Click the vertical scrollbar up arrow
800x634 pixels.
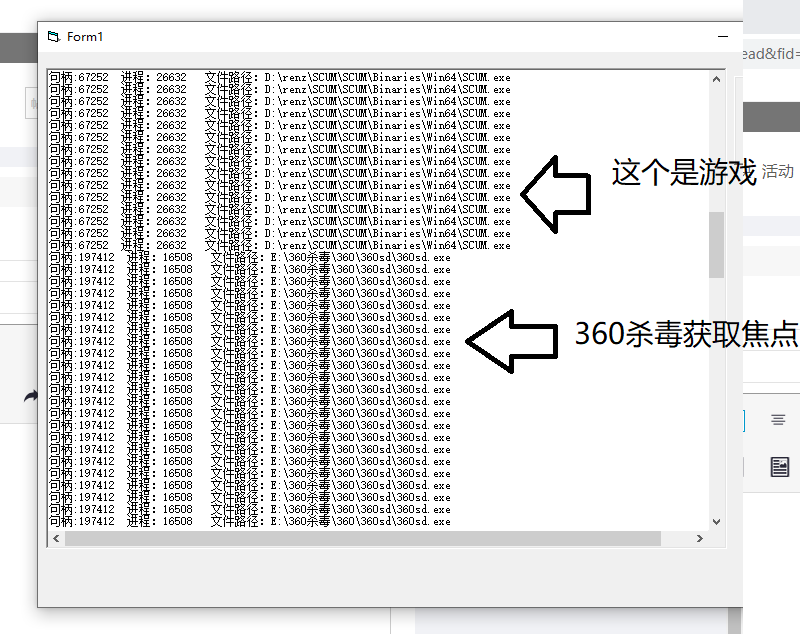716,77
